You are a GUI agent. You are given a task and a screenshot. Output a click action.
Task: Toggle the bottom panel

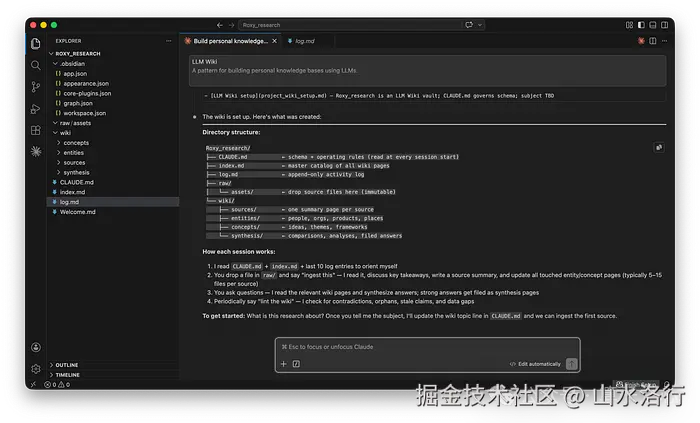pyautogui.click(x=653, y=25)
